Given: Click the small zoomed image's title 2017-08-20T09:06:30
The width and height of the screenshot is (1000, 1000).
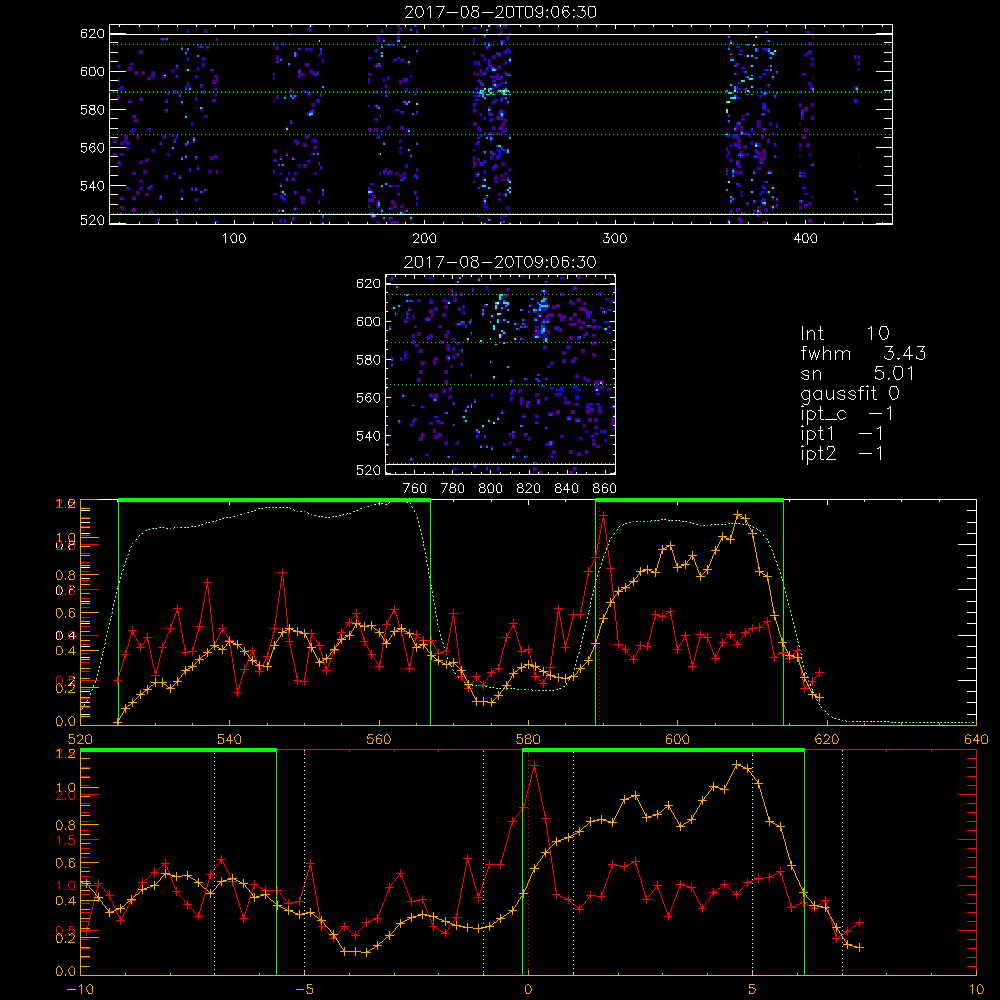Looking at the screenshot, I should coord(500,262).
